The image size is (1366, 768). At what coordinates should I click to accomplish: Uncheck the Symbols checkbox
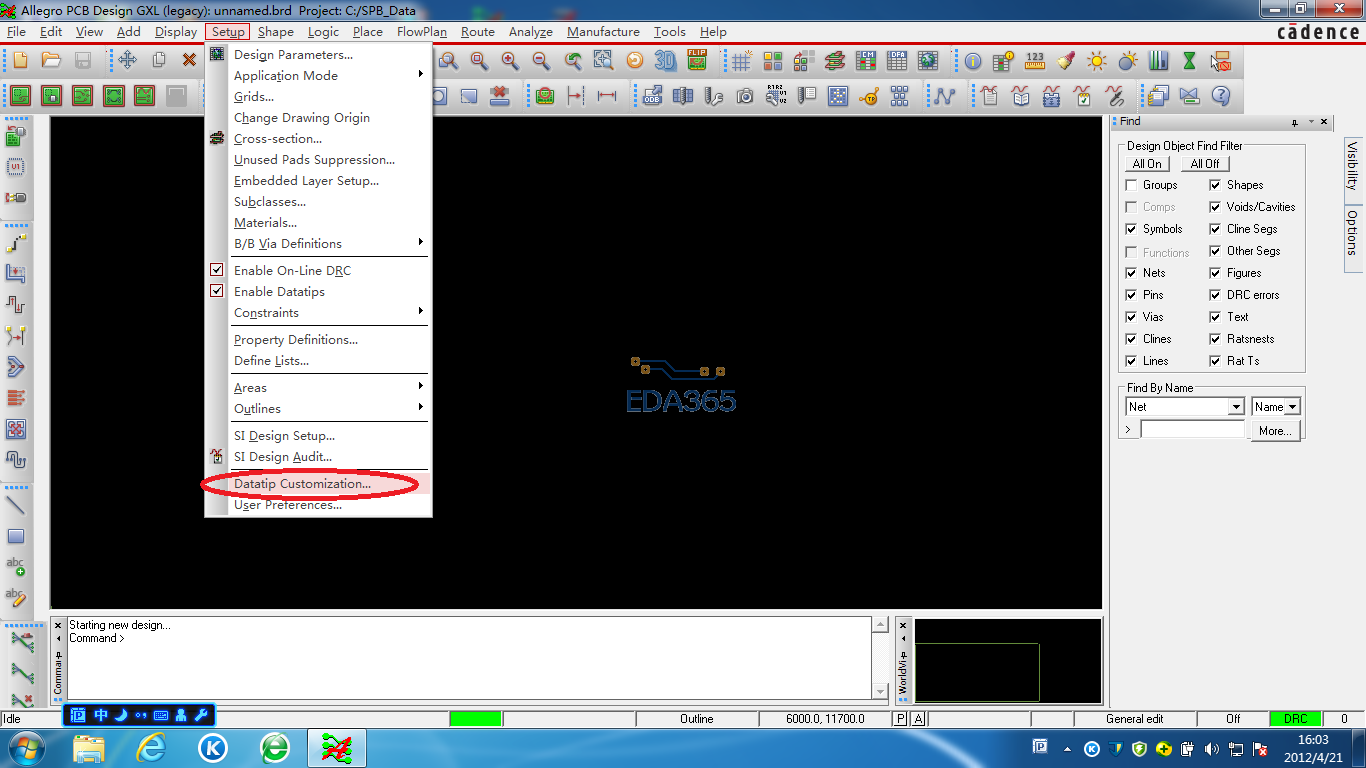[x=1131, y=229]
